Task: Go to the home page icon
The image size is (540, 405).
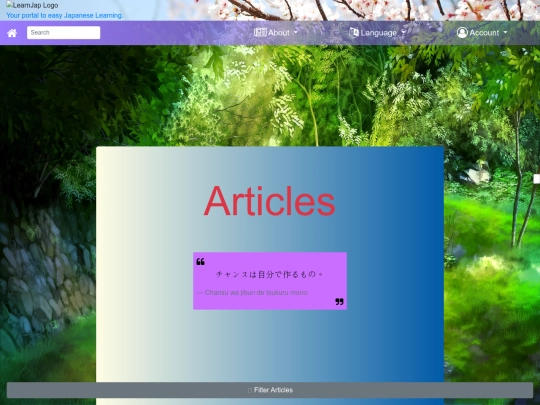Action: coord(12,33)
